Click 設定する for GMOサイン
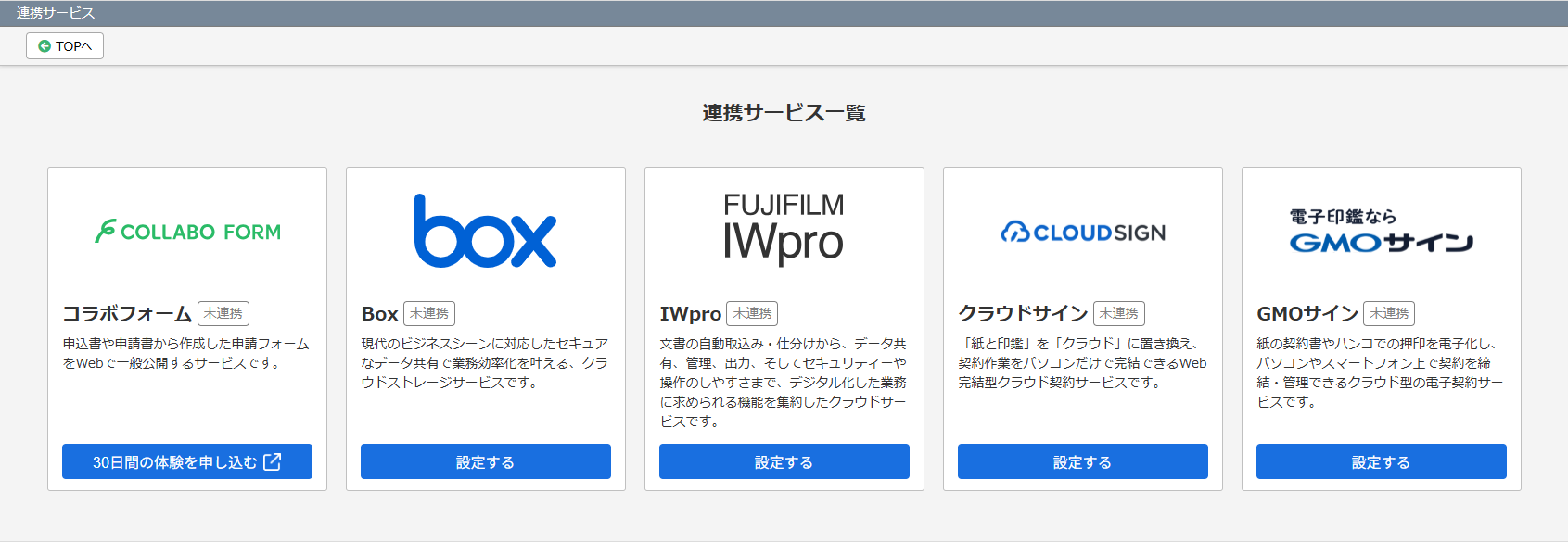Image resolution: width=1568 pixels, height=542 pixels. tap(1382, 461)
